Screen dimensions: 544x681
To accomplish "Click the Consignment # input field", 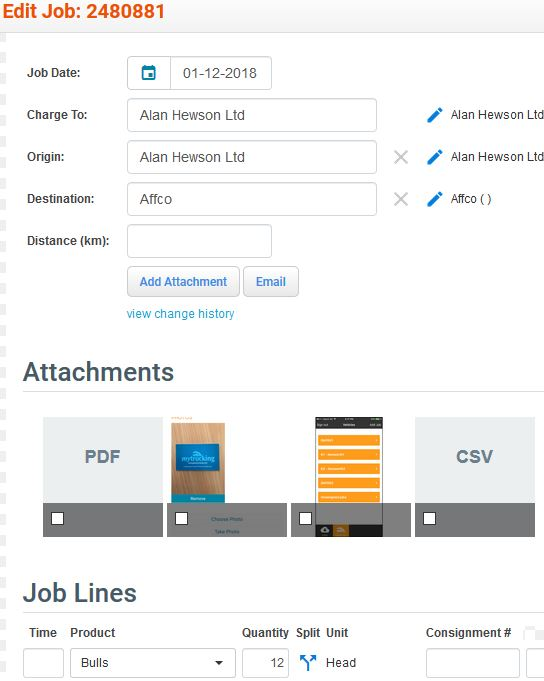I will point(473,663).
